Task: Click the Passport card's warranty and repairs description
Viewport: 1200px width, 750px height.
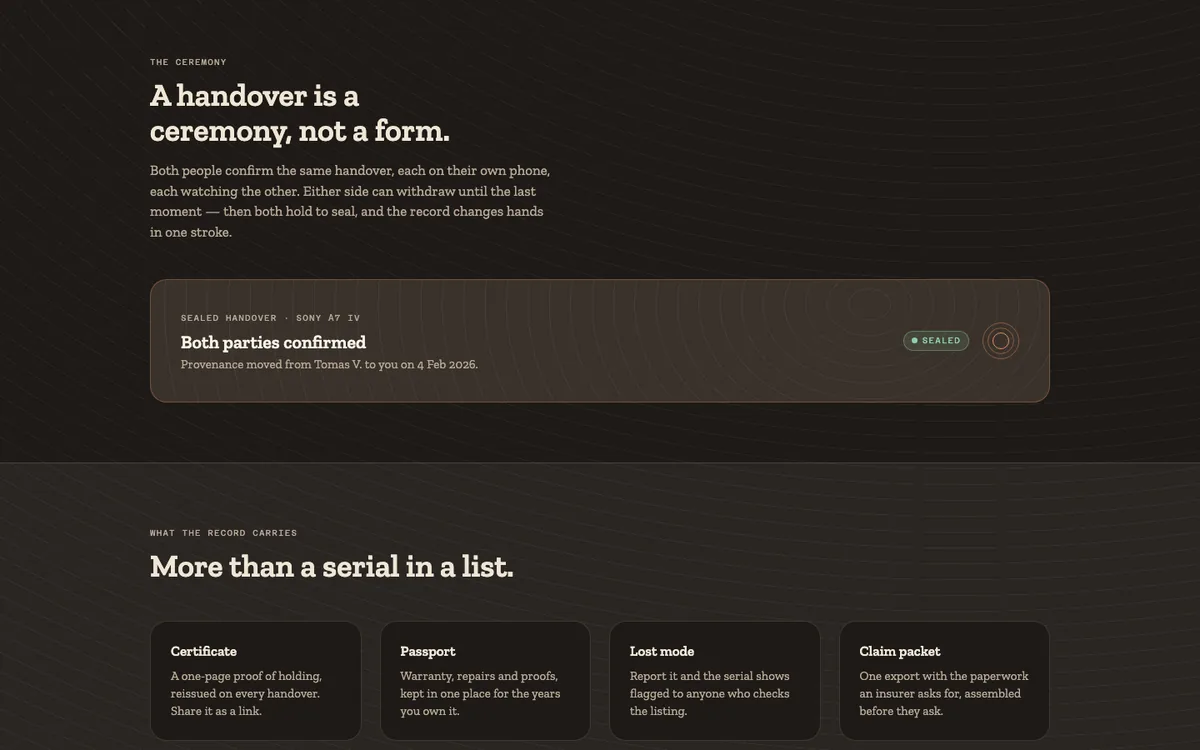Action: tap(480, 694)
